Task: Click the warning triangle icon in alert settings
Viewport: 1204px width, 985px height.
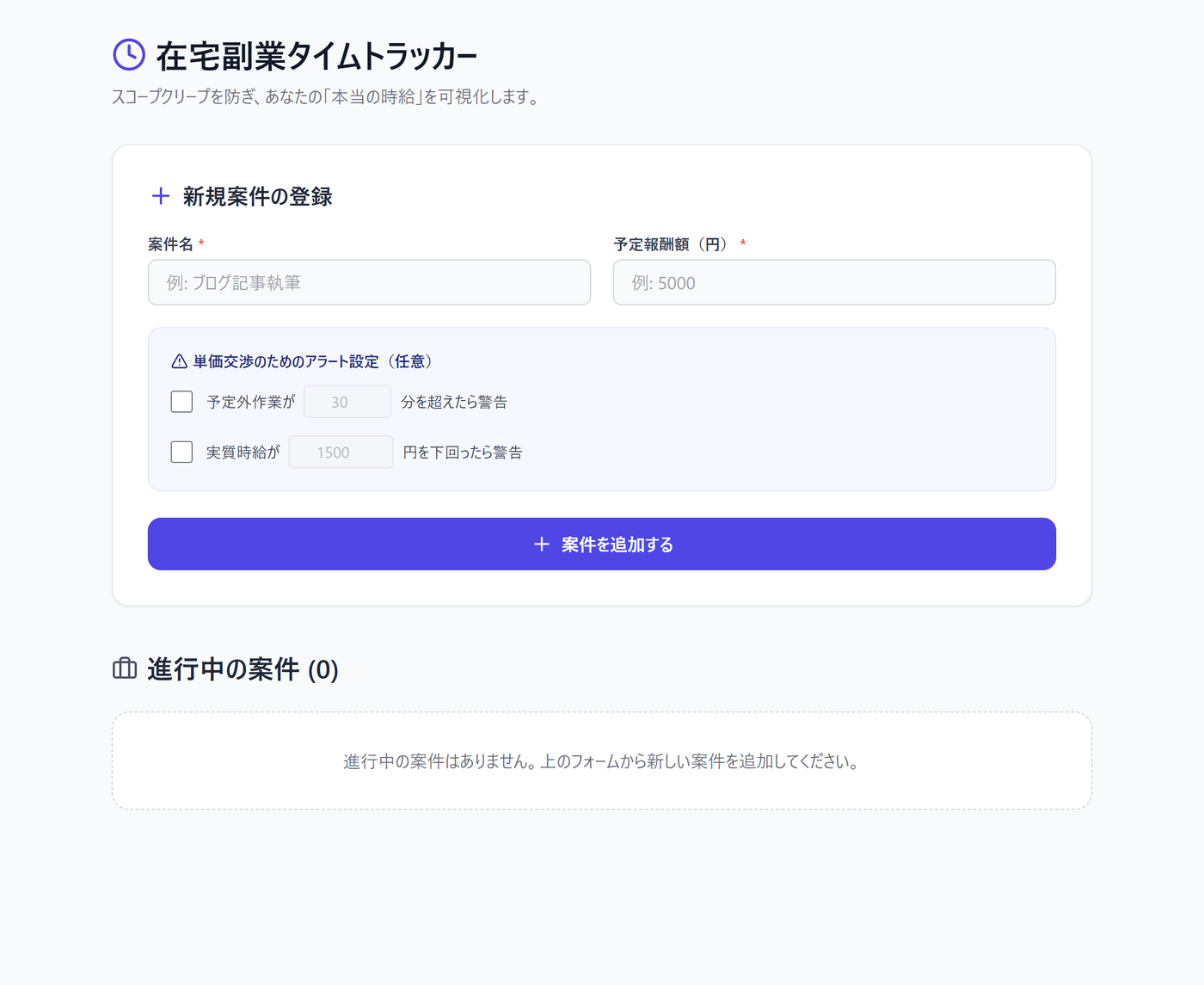Action: click(179, 361)
